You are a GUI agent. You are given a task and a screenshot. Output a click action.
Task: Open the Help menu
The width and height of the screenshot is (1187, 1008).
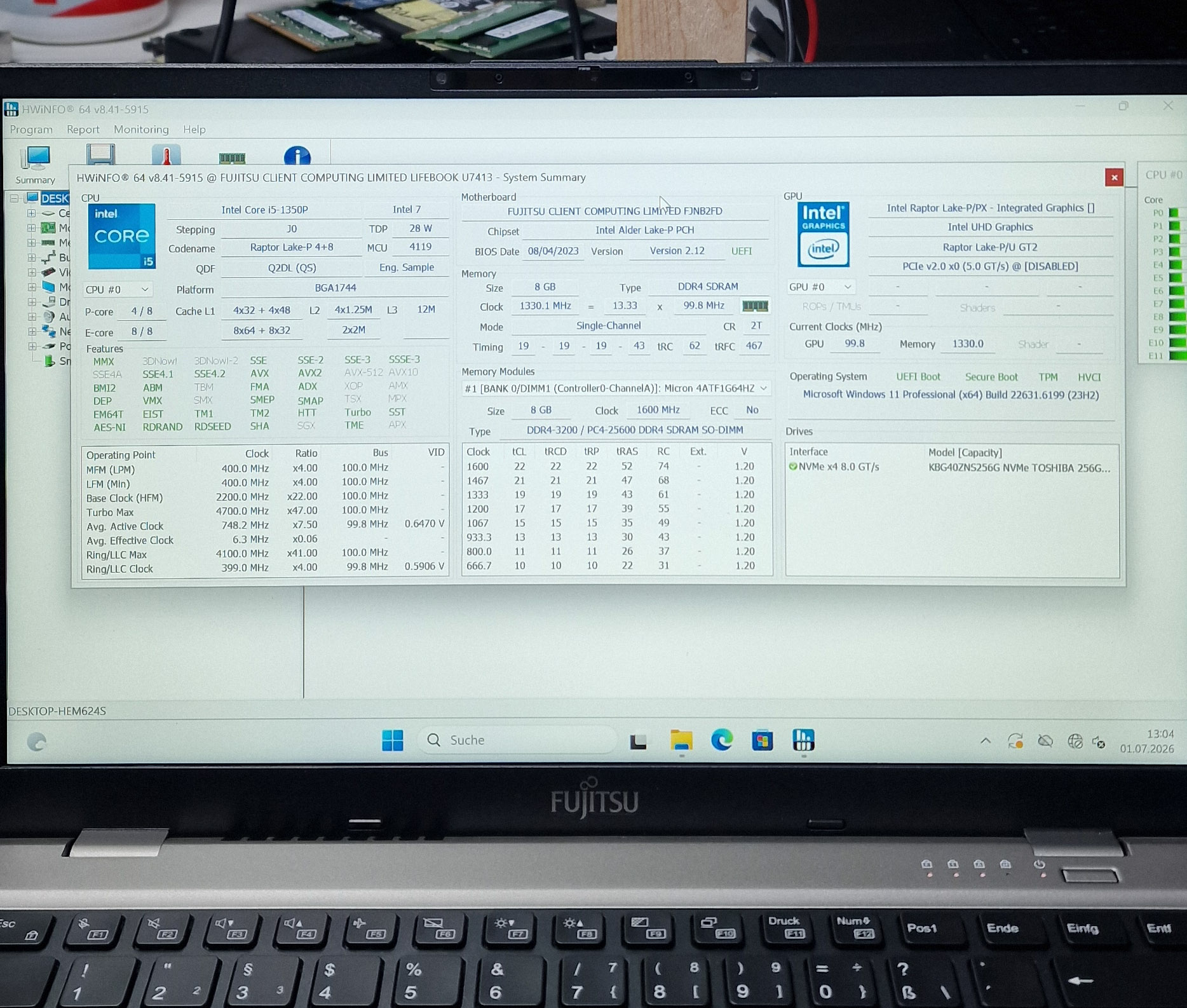tap(194, 130)
